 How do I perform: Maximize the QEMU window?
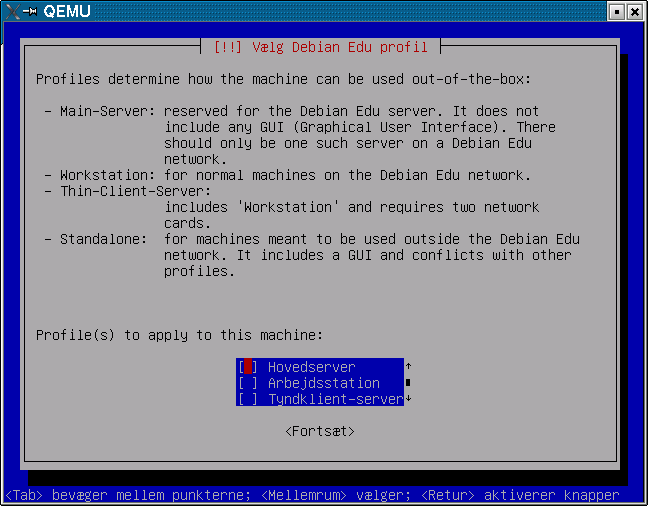pyautogui.click(x=617, y=12)
